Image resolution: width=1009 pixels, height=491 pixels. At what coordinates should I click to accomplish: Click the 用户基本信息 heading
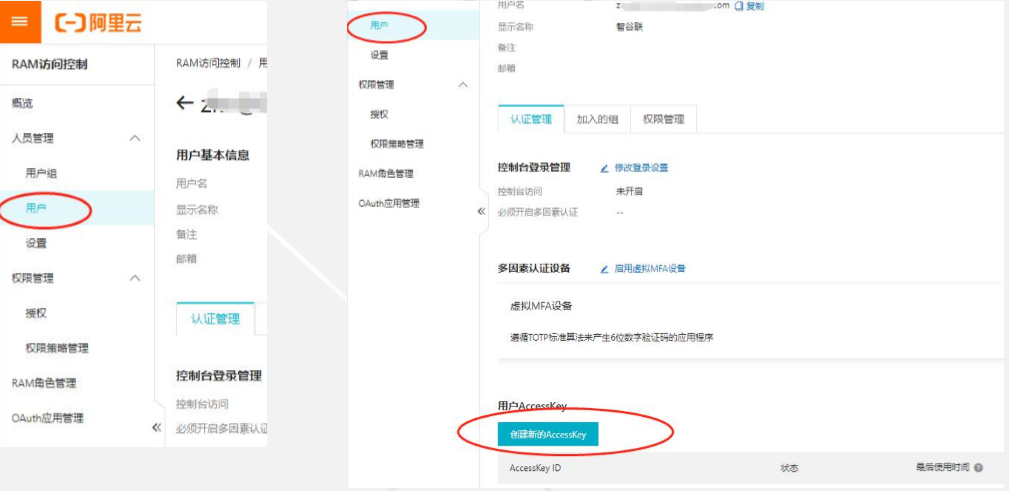click(212, 155)
